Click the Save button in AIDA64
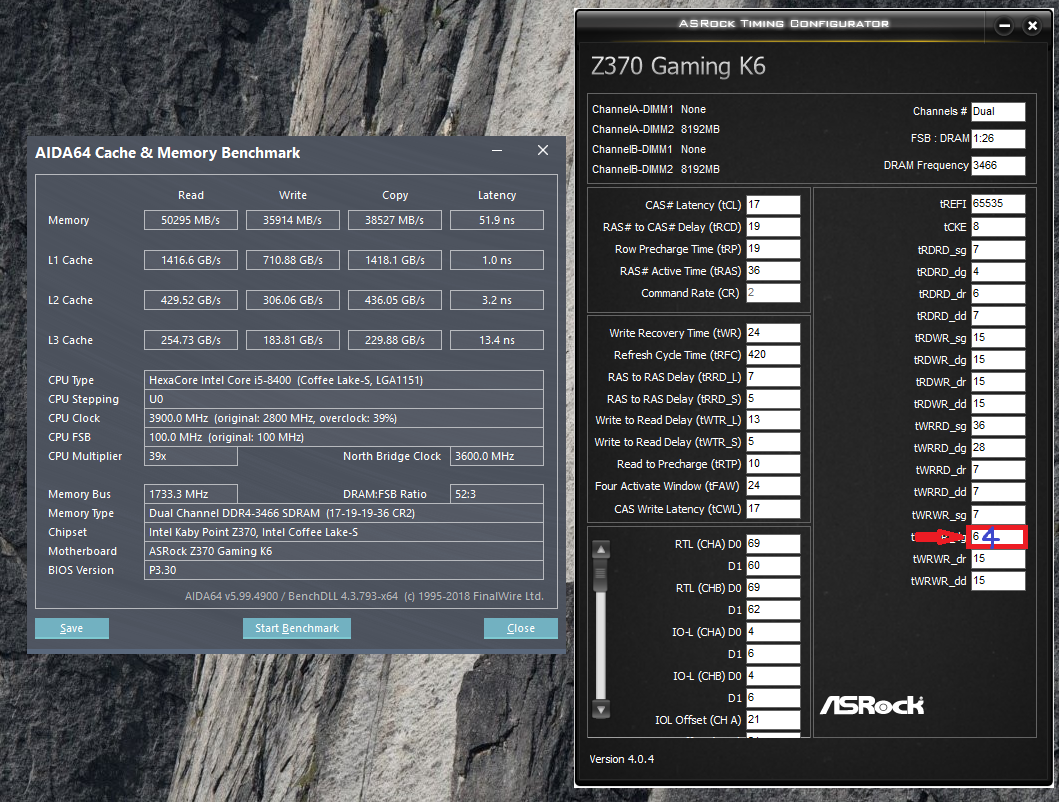The width and height of the screenshot is (1059, 802). pos(72,628)
